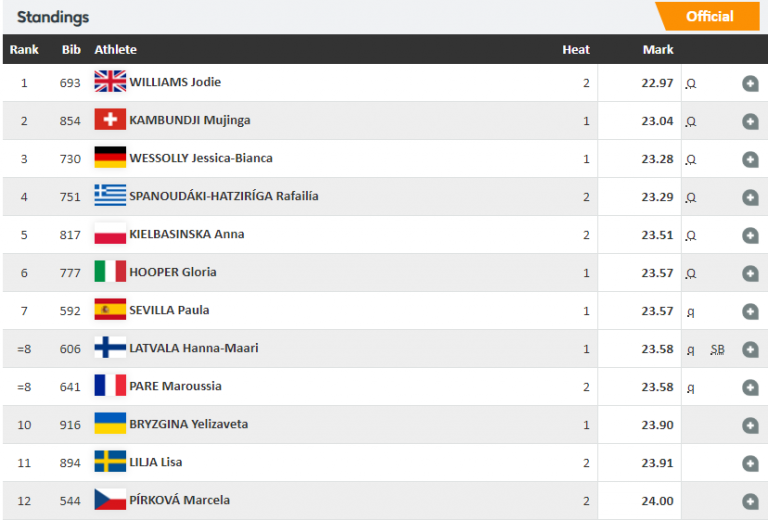Open athlete profile for Pare Maroussia
Screen dimensions: 768x520
tap(175, 386)
